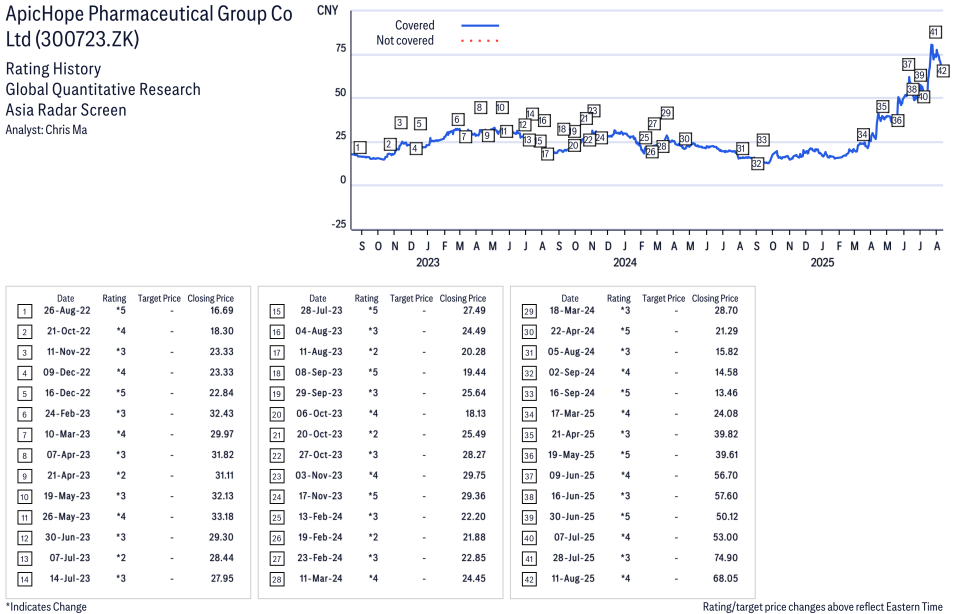954x614 pixels.
Task: Select date cell 28-Jul-25
Action: [573, 558]
